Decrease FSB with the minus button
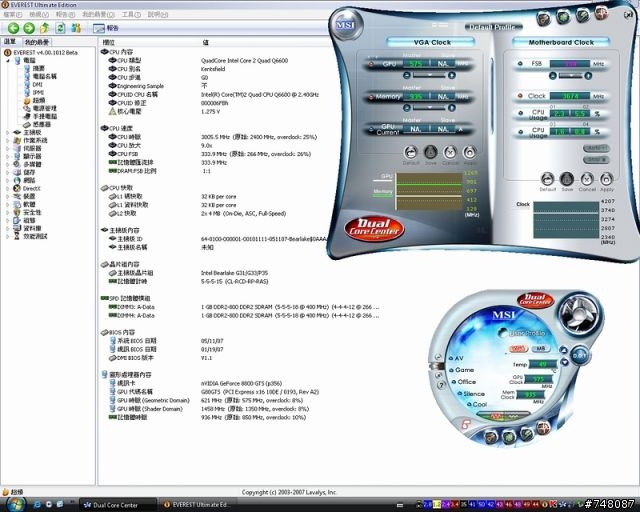This screenshot has height=512, width=640. click(553, 76)
